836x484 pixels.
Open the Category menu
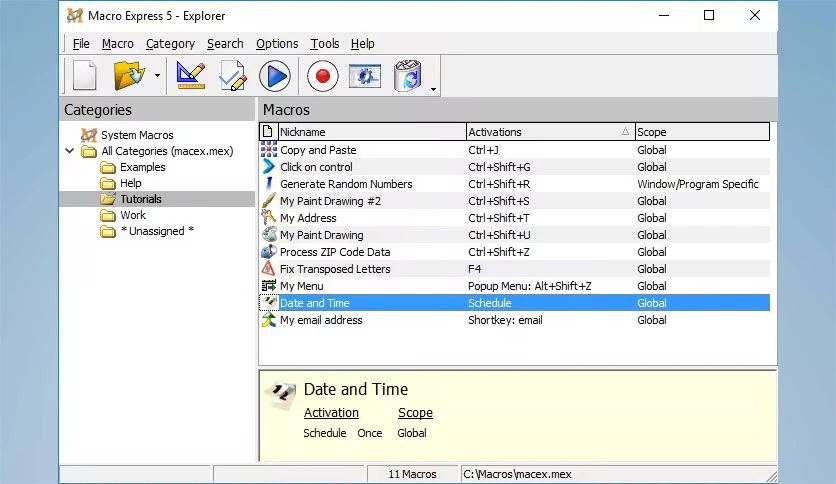tap(170, 44)
